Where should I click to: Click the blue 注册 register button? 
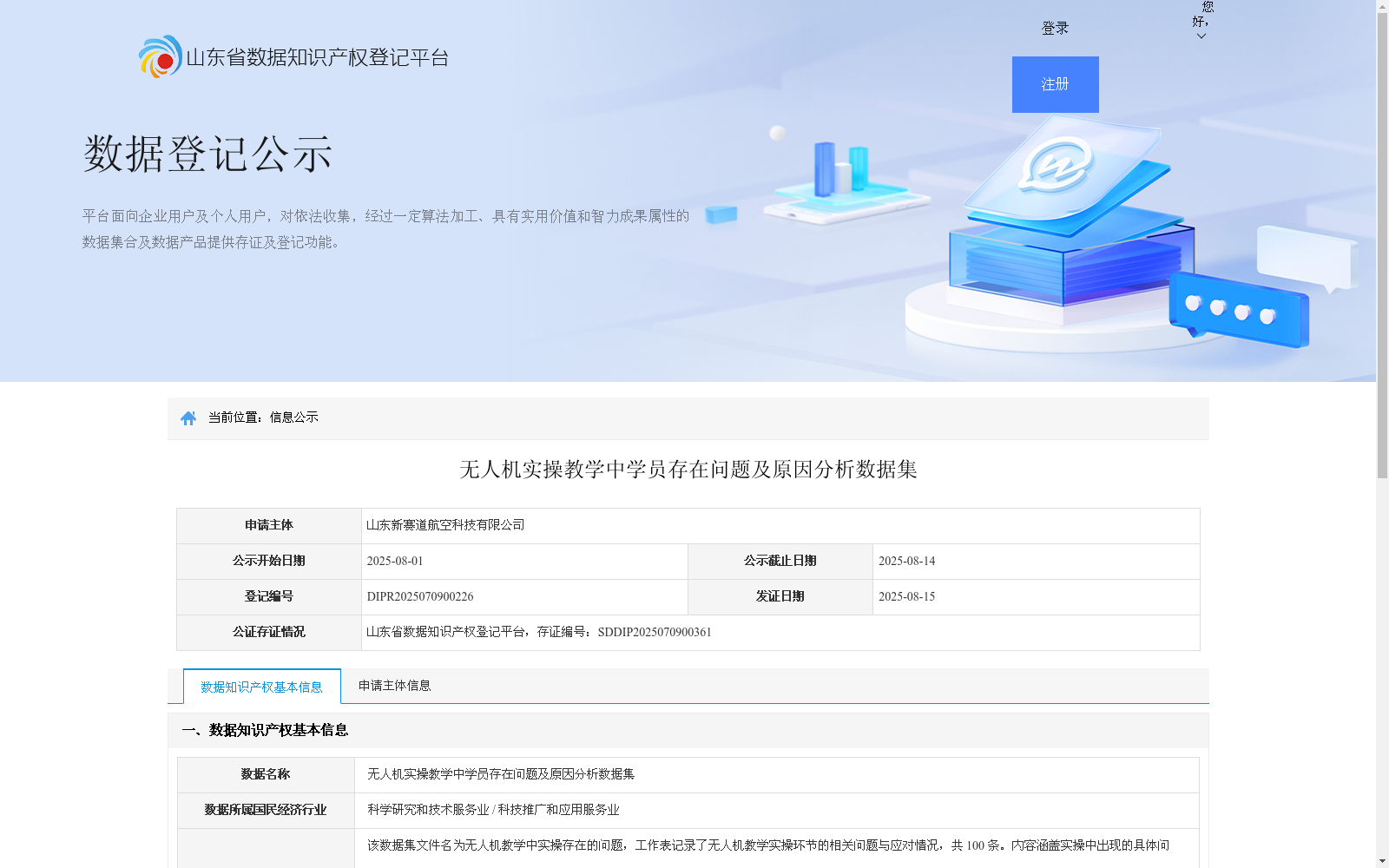tap(1055, 84)
